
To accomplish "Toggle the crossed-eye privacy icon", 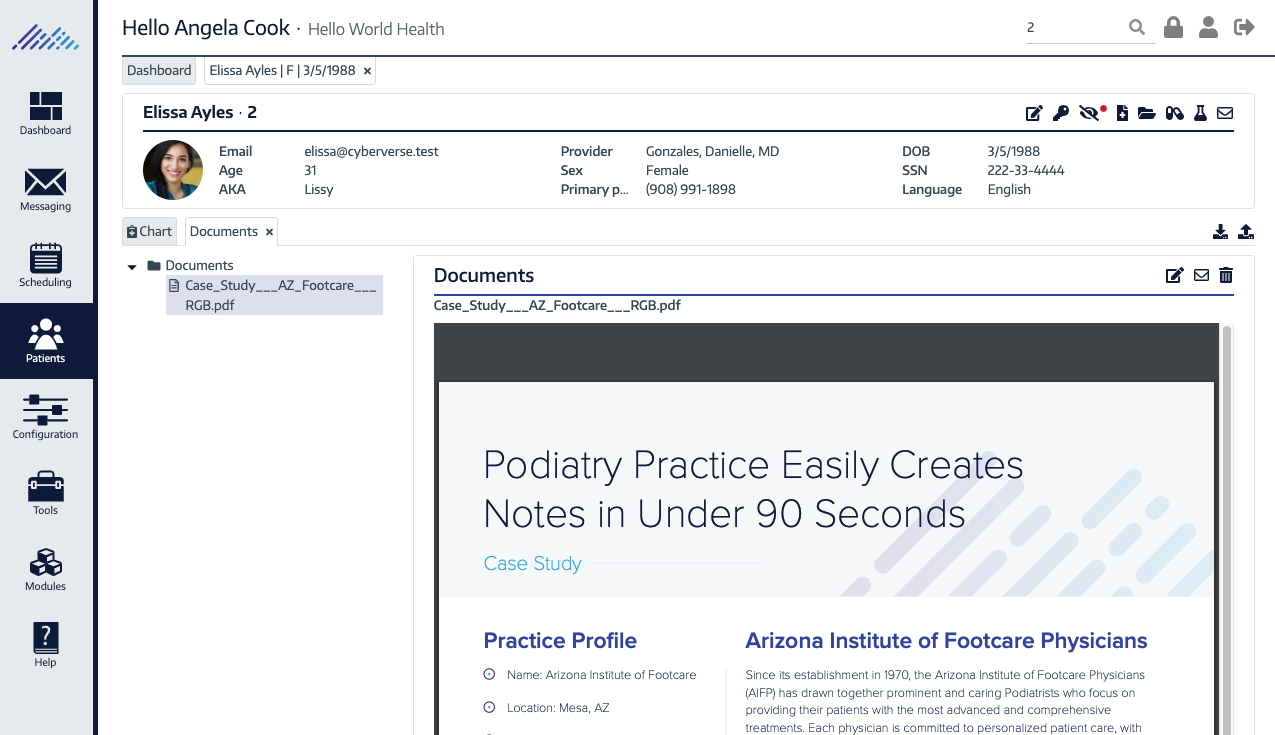I will 1090,113.
